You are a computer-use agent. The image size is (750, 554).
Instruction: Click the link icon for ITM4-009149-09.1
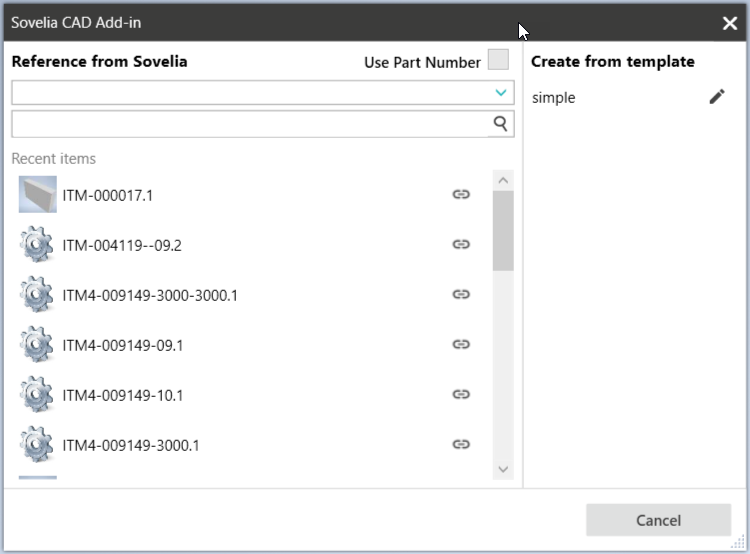click(461, 344)
